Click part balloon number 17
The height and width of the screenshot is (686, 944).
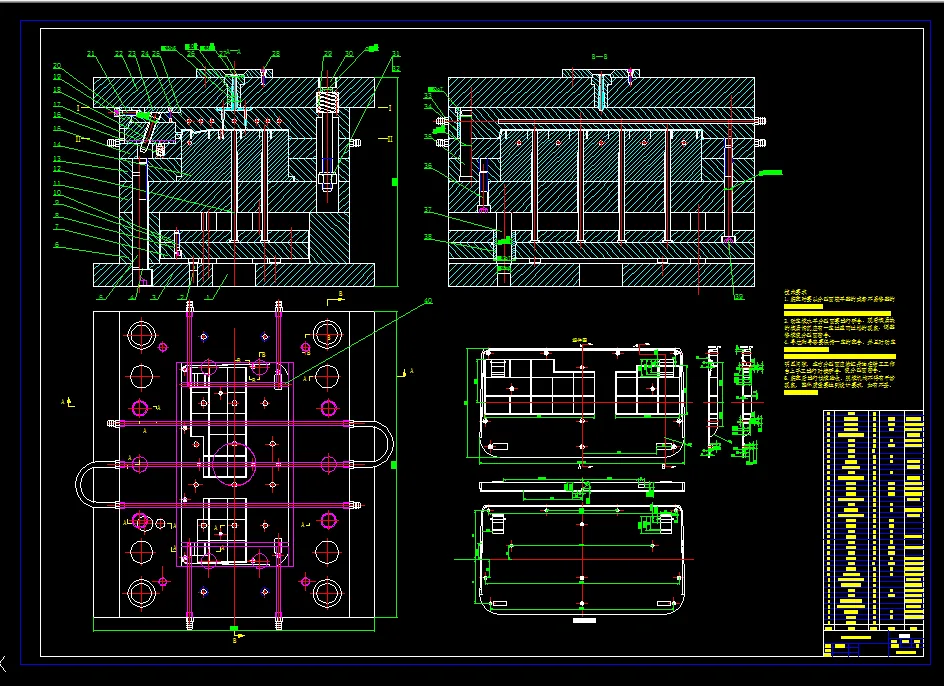coord(57,105)
